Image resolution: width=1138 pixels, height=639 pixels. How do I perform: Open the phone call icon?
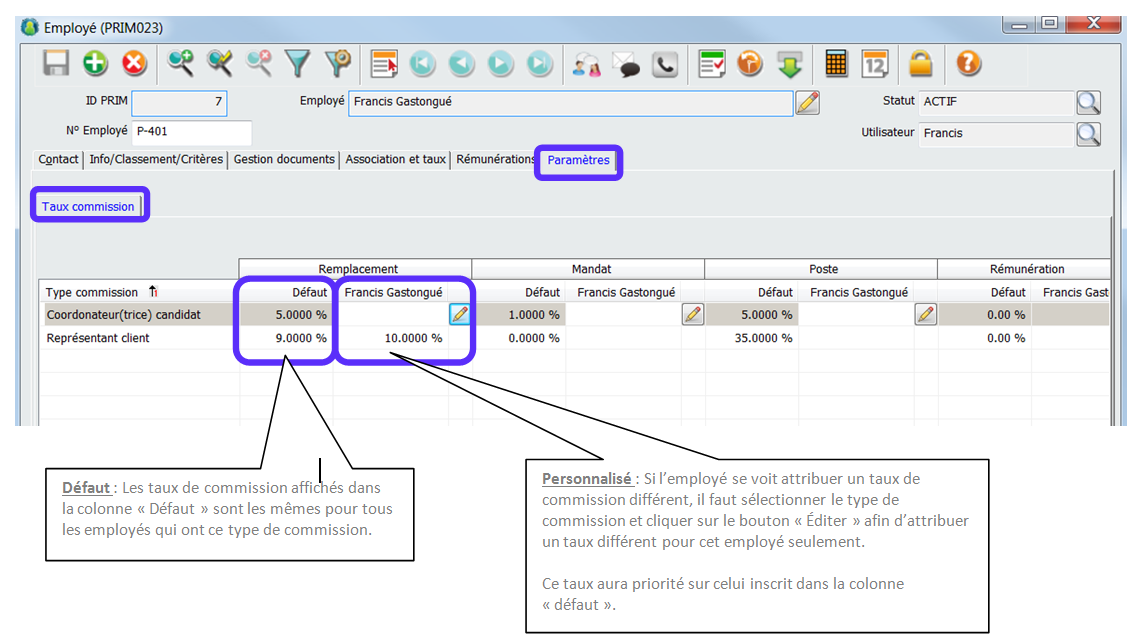pos(665,65)
